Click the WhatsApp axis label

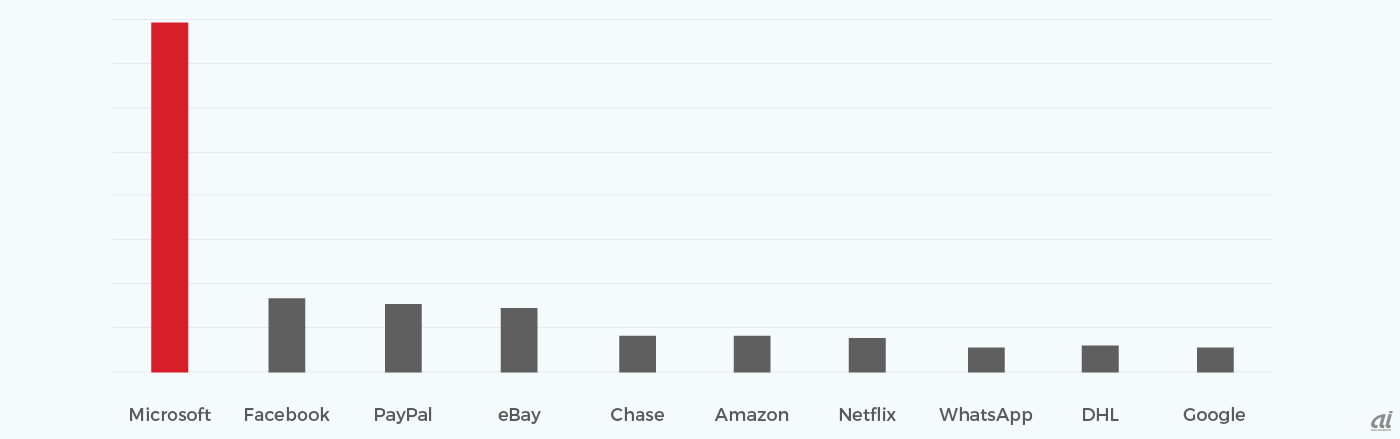click(986, 415)
